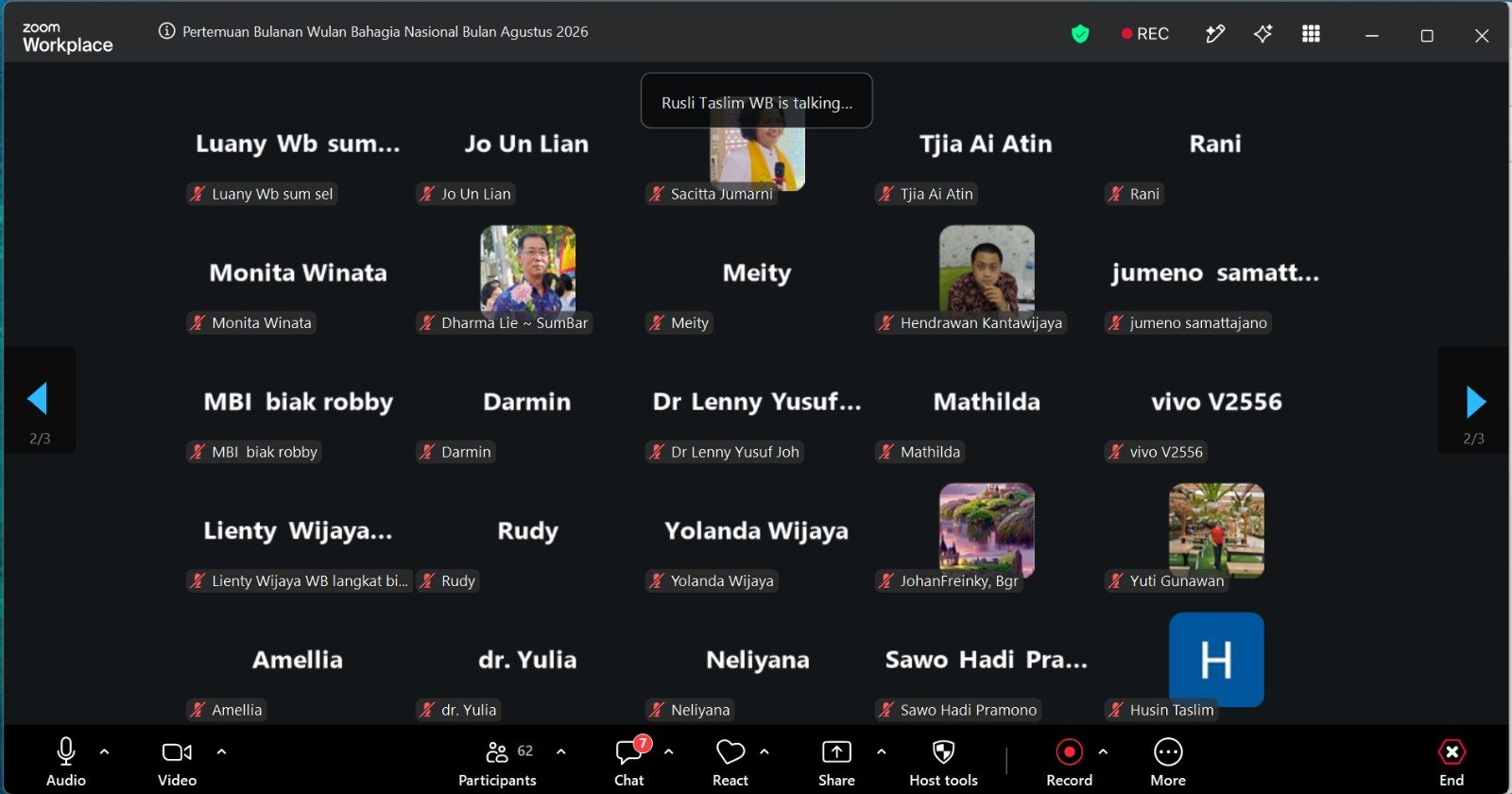
Task: Go to previous gallery page
Action: click(x=39, y=400)
